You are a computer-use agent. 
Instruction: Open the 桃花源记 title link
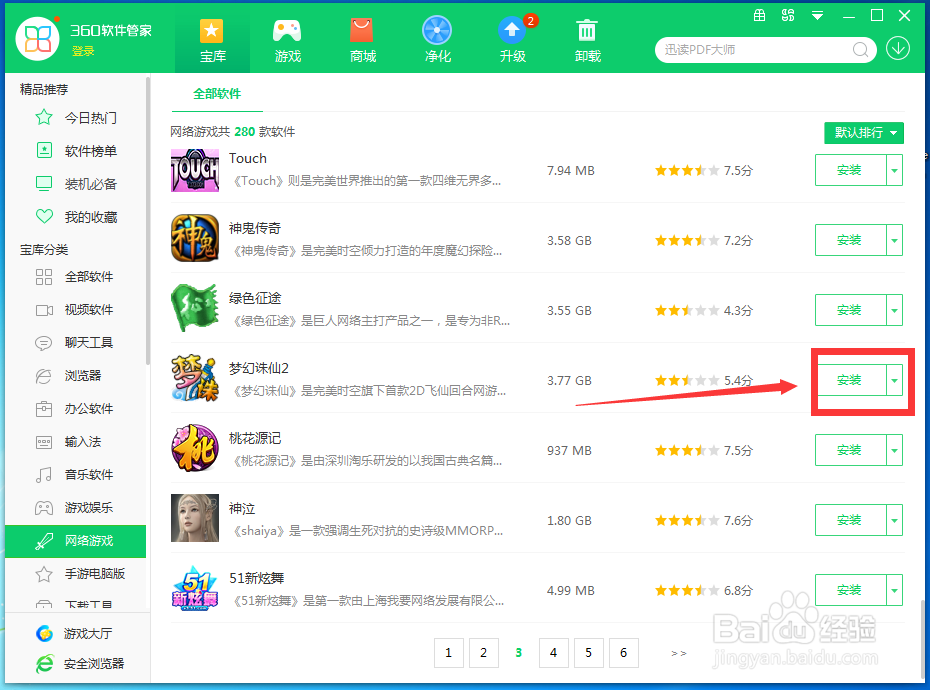(255, 438)
